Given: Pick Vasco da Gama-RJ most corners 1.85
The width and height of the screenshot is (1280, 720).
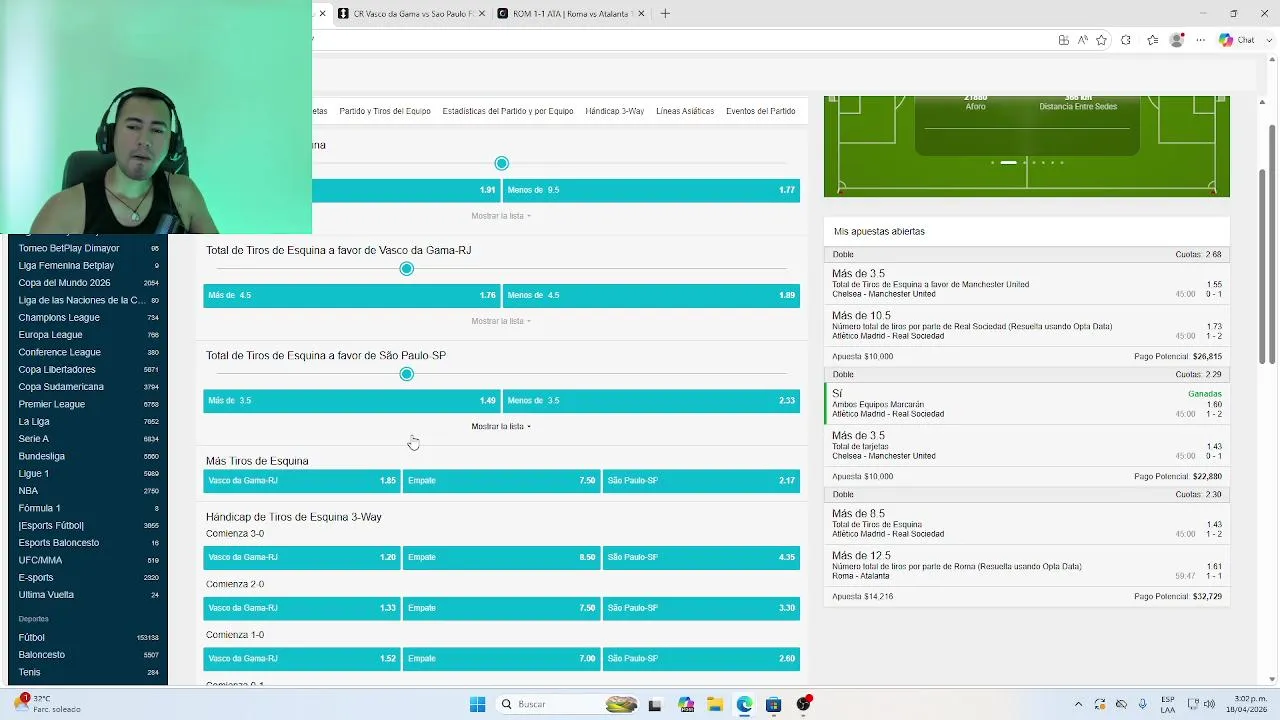Looking at the screenshot, I should click(x=302, y=480).
